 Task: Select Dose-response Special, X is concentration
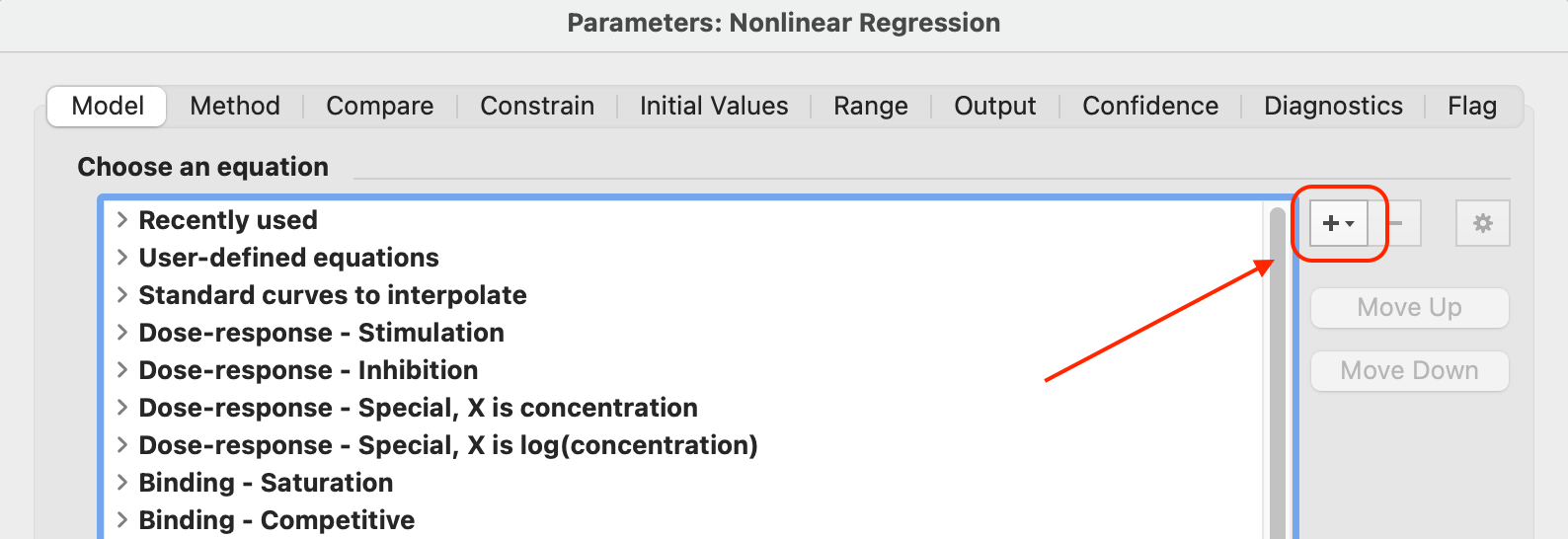pyautogui.click(x=418, y=408)
